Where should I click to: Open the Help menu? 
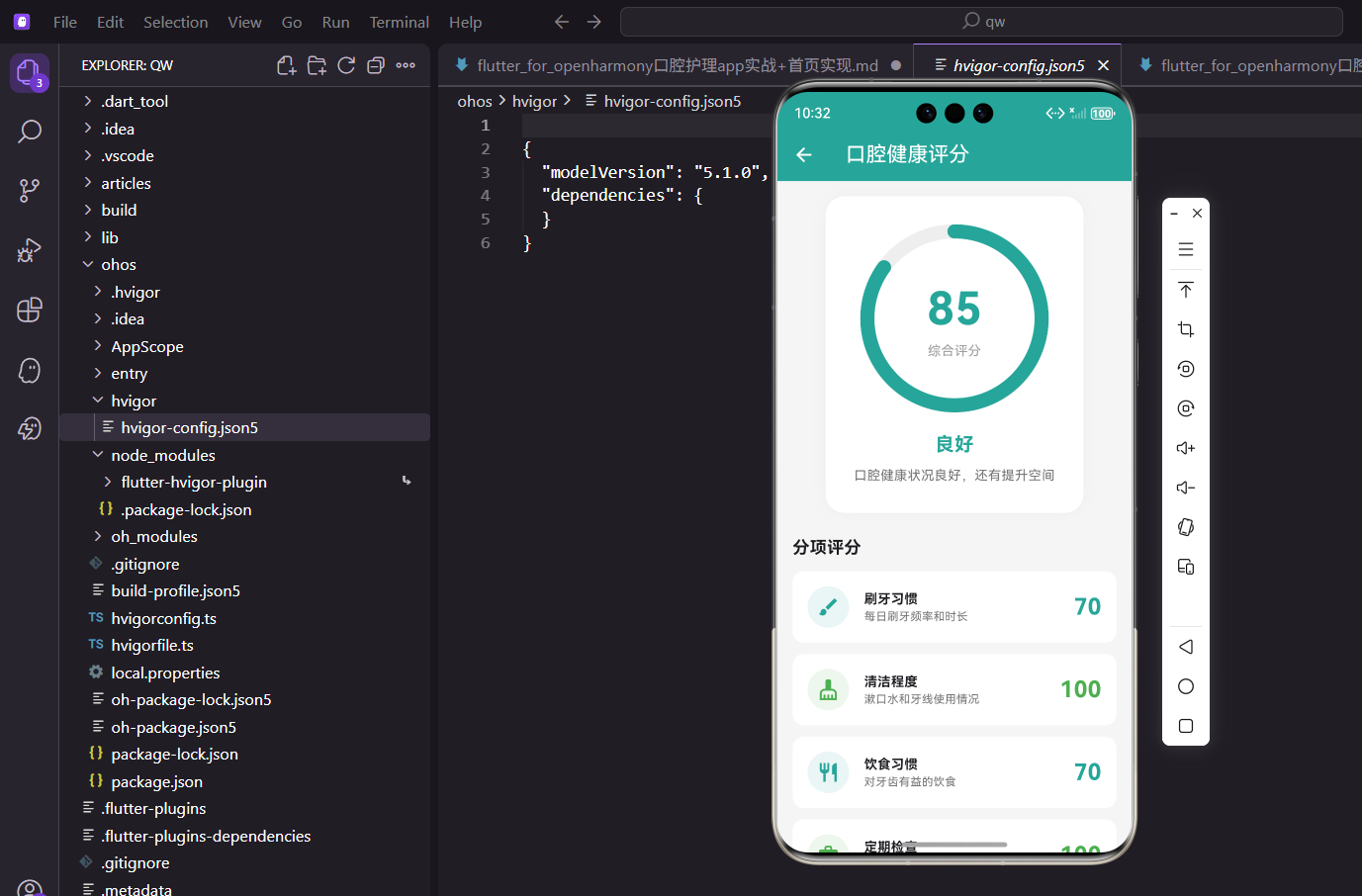(466, 22)
